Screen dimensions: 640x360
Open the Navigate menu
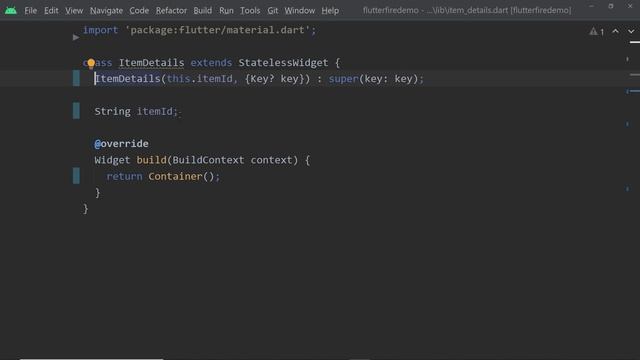(x=106, y=10)
